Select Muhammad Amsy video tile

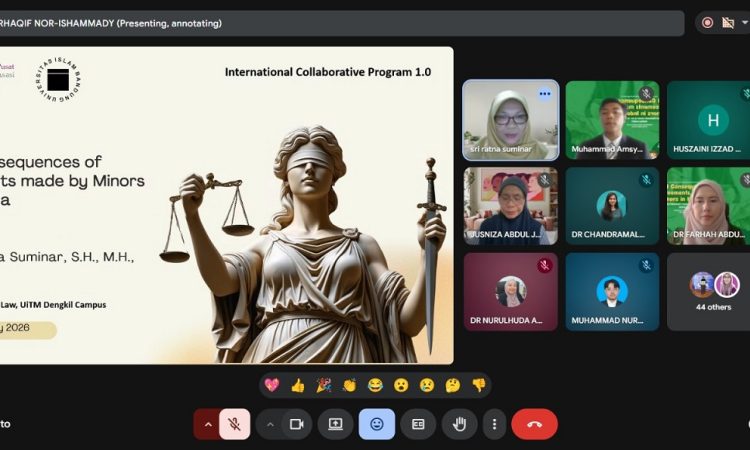[x=612, y=120]
